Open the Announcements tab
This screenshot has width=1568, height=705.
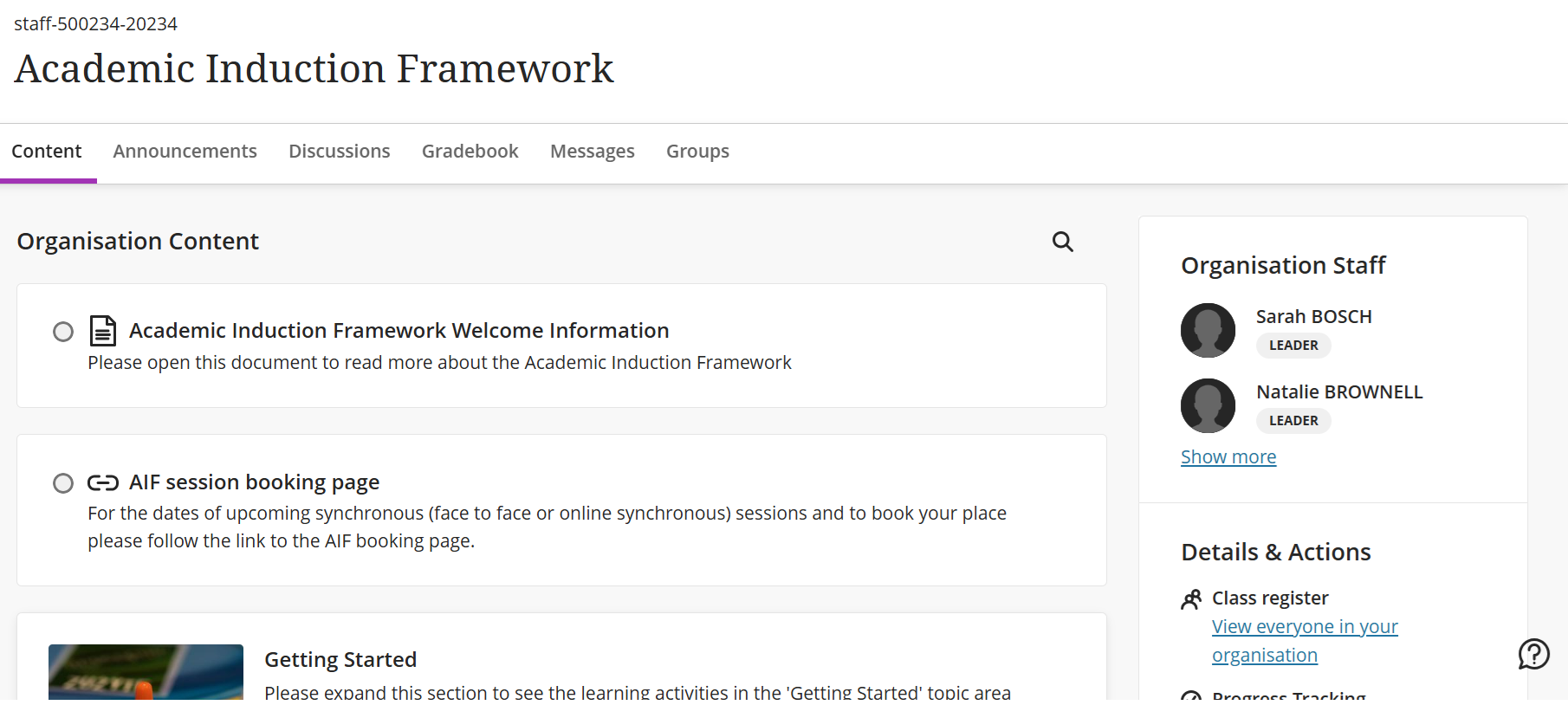click(x=185, y=152)
